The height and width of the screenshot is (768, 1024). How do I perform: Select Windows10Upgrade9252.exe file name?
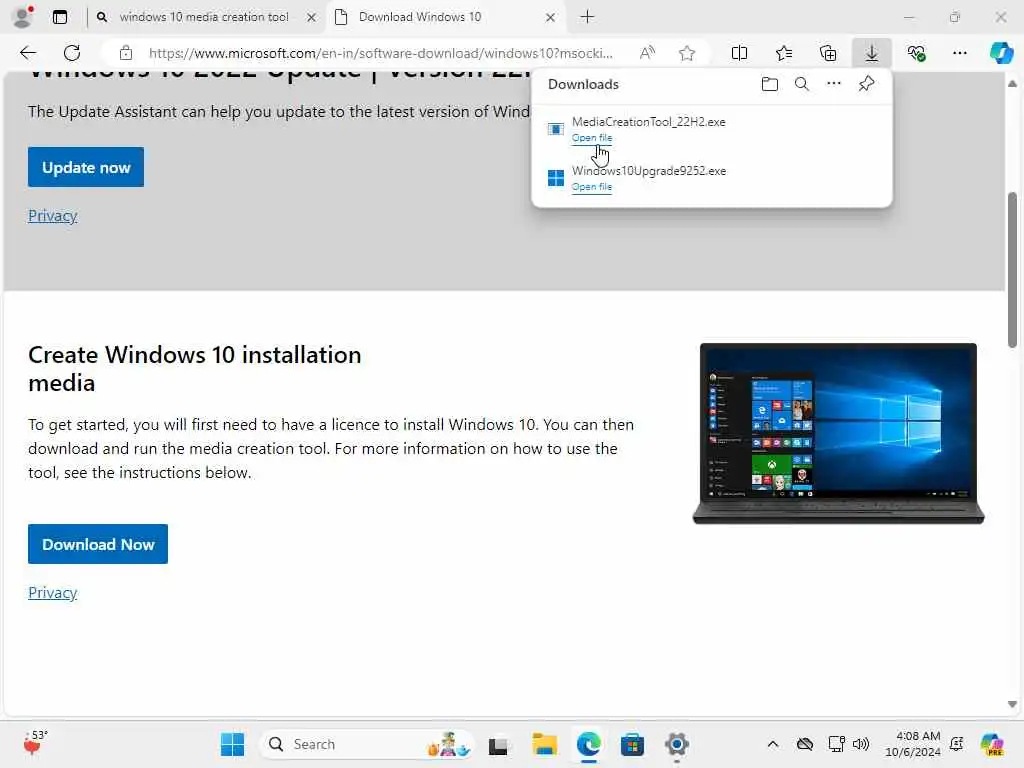pos(648,170)
